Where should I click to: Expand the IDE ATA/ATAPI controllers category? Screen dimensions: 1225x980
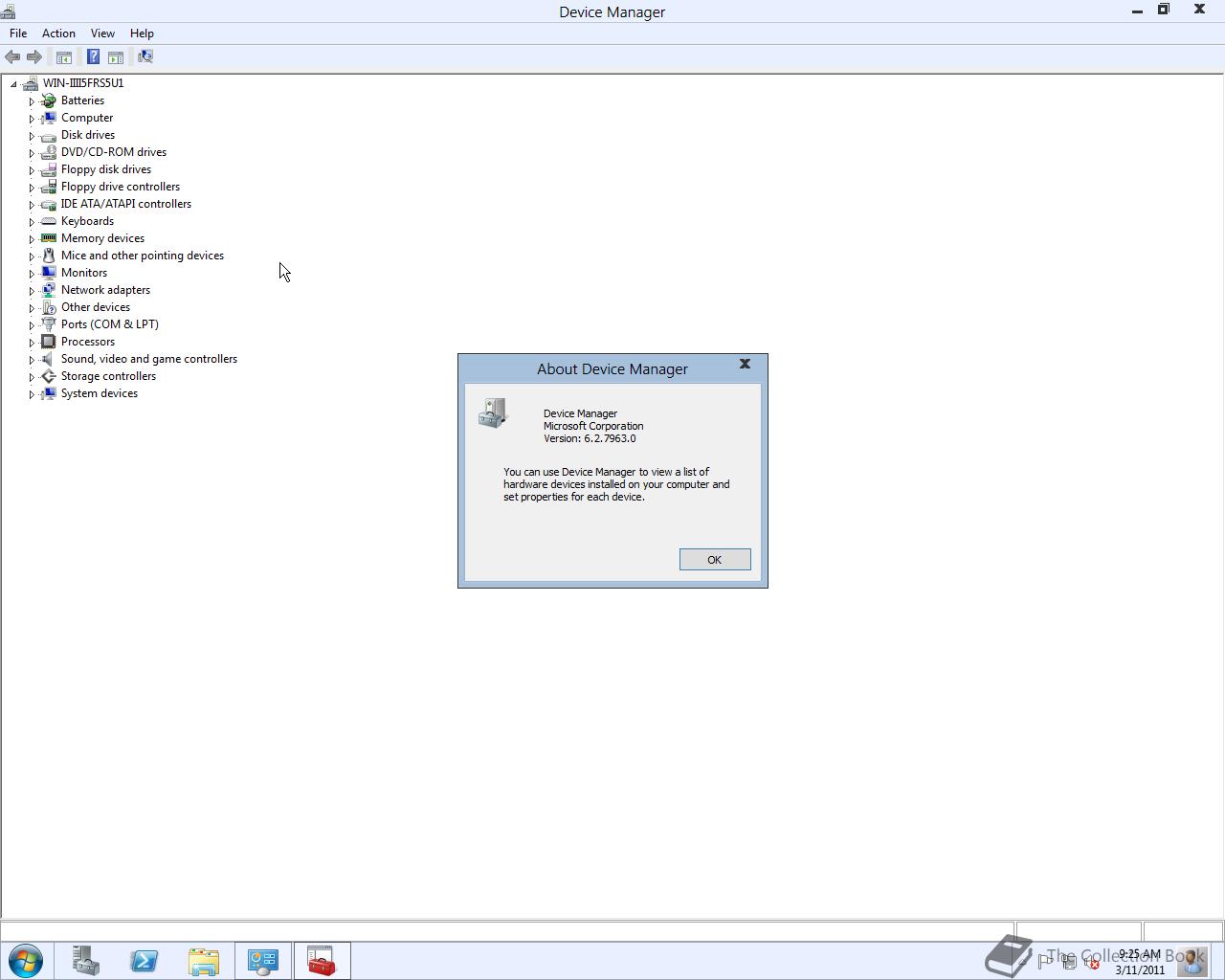(x=32, y=204)
